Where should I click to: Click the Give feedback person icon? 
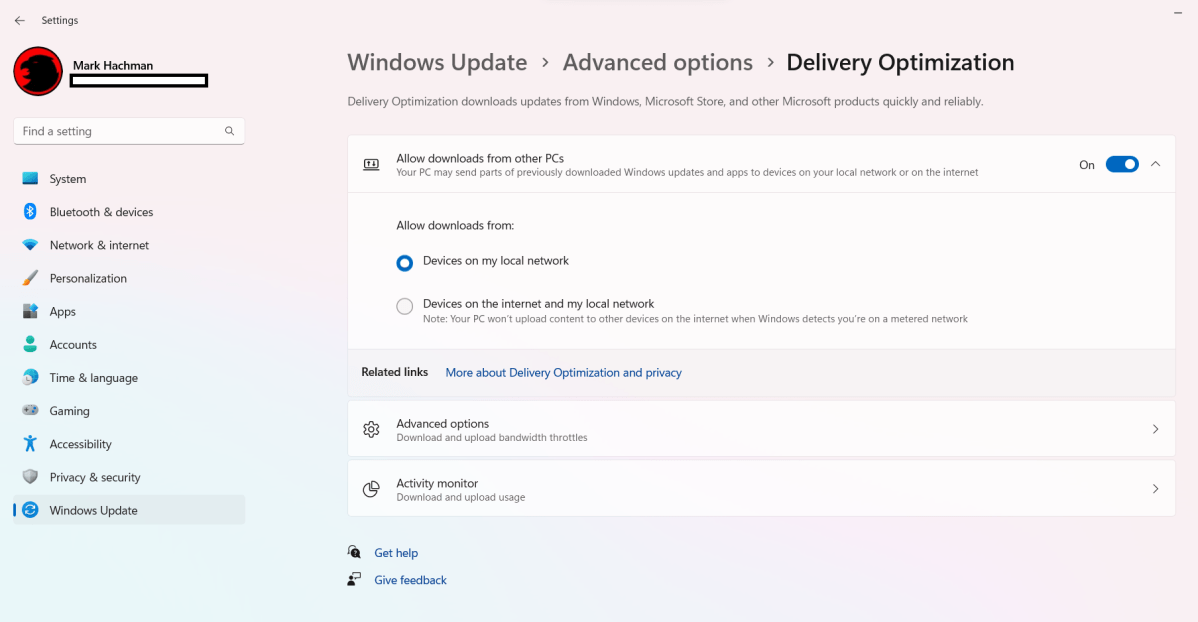[x=354, y=579]
